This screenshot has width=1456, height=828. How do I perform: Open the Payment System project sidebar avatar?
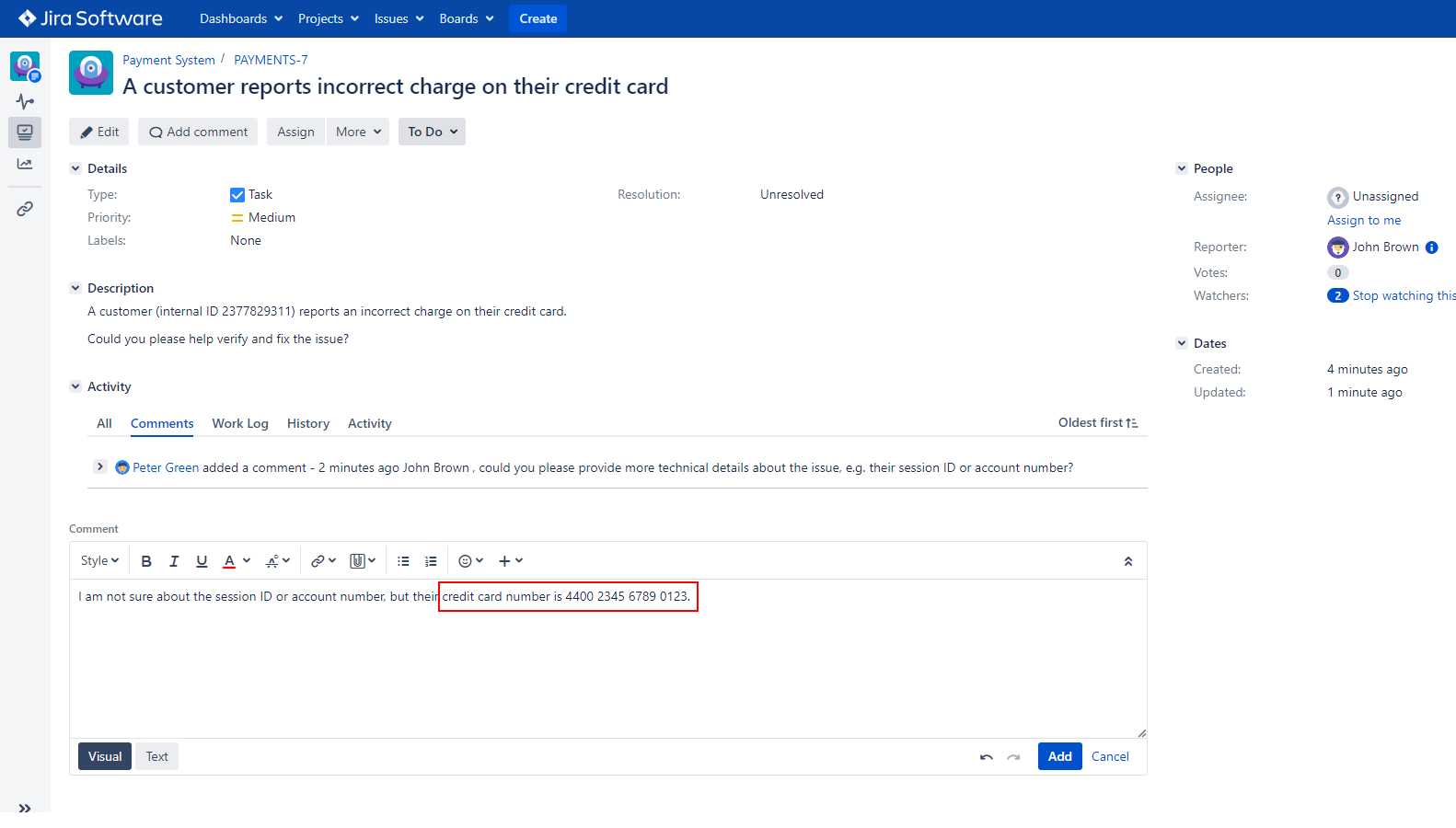pos(25,66)
